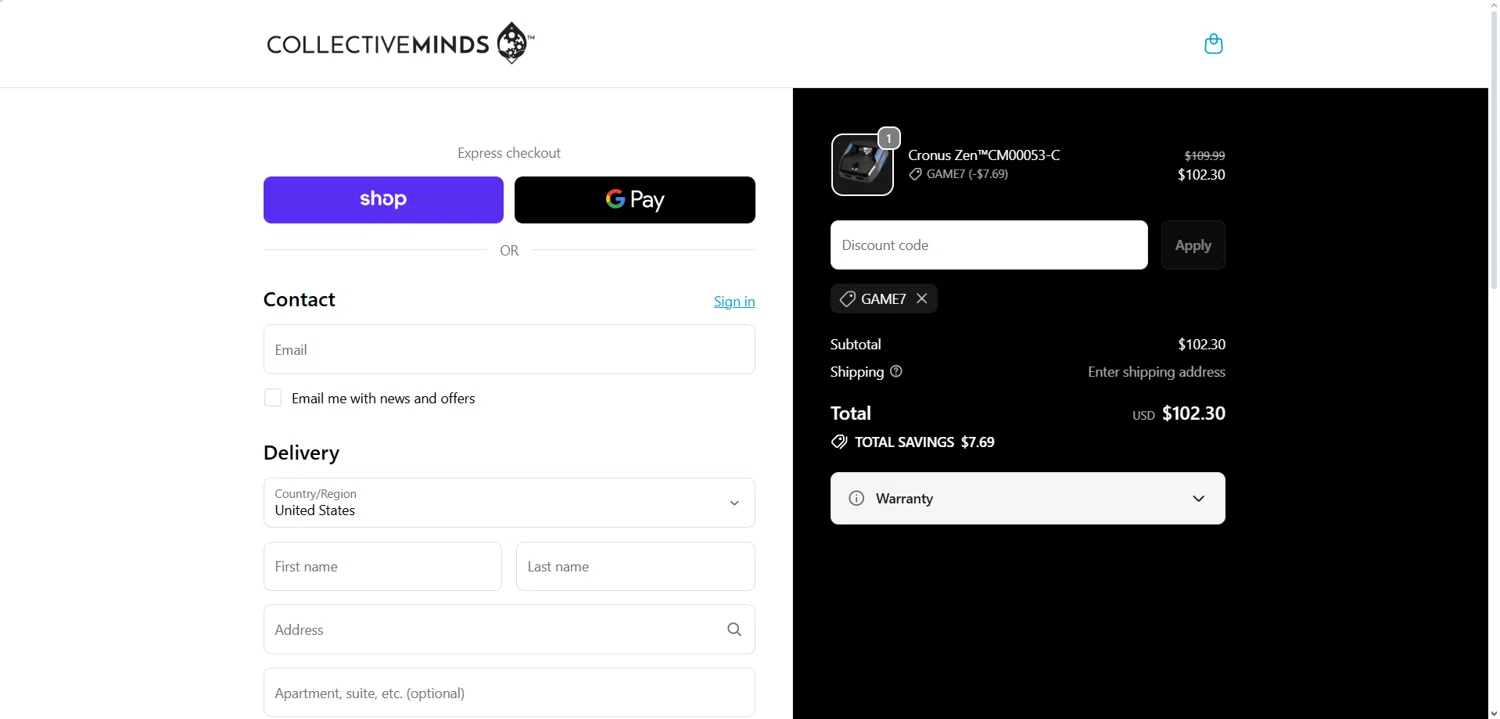Click the struck-through $109.99 price
The height and width of the screenshot is (719, 1500).
coord(1204,155)
